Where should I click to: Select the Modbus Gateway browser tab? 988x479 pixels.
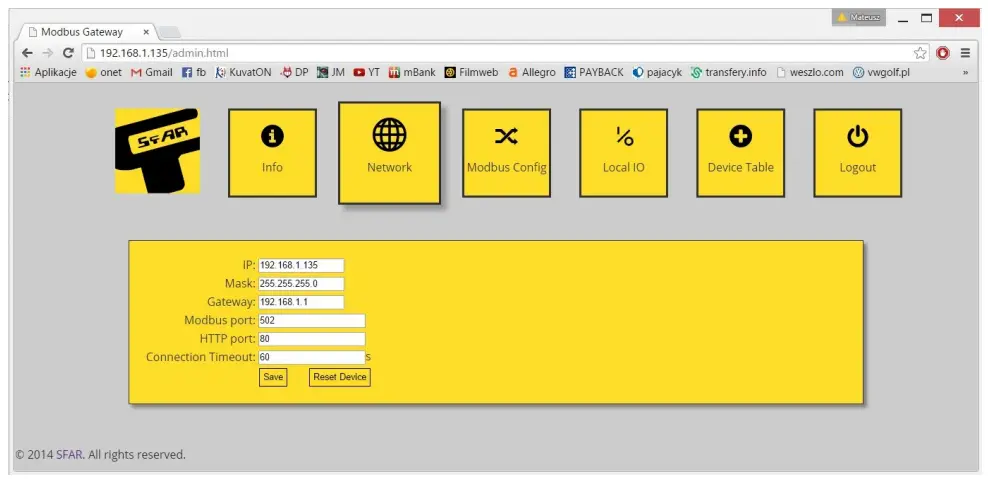point(88,32)
